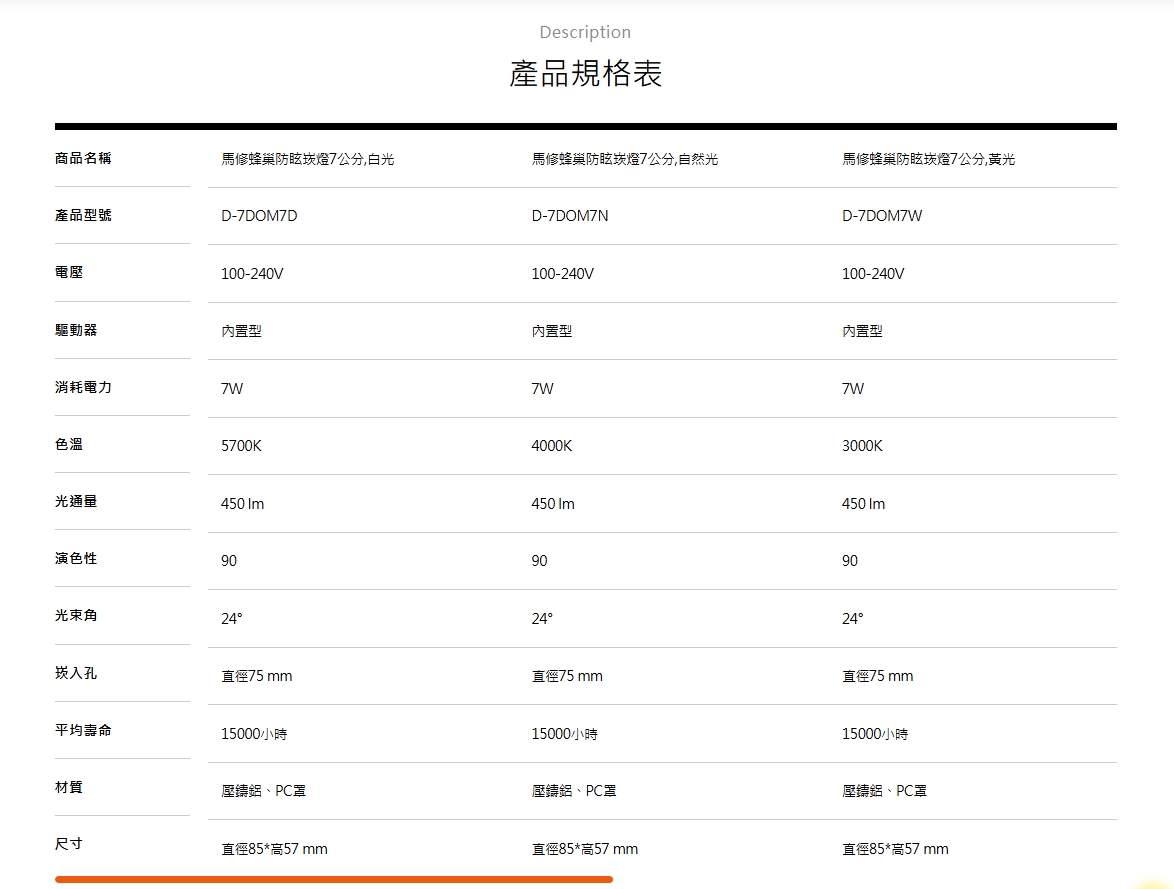Click the 消耗電力 row label
This screenshot has width=1174, height=889.
point(83,387)
